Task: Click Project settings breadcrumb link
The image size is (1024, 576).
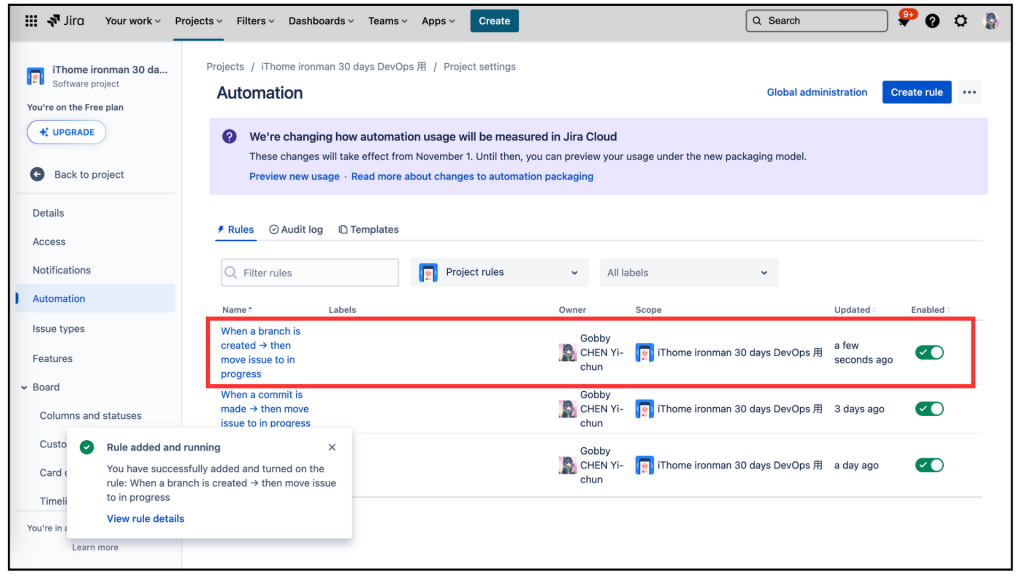Action: click(x=479, y=67)
